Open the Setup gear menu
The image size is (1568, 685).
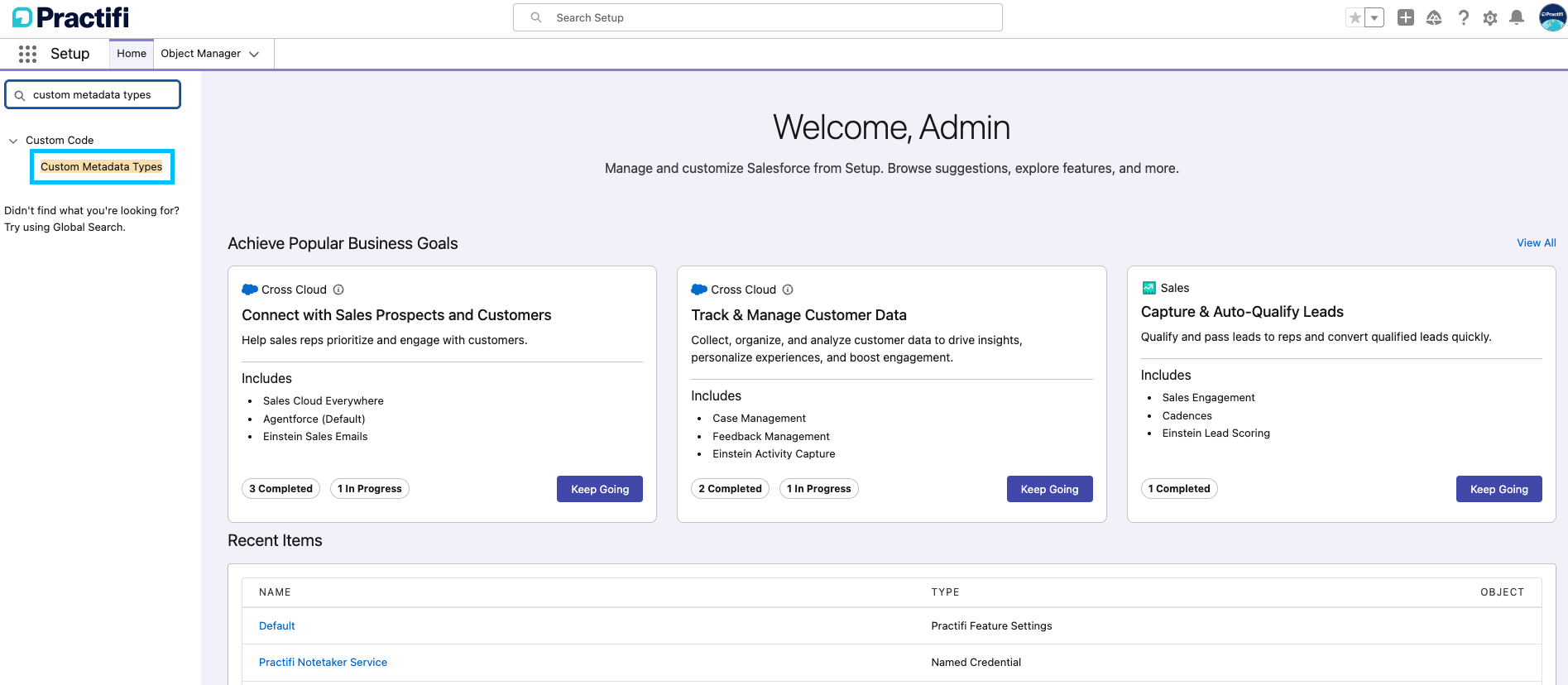click(x=1490, y=17)
